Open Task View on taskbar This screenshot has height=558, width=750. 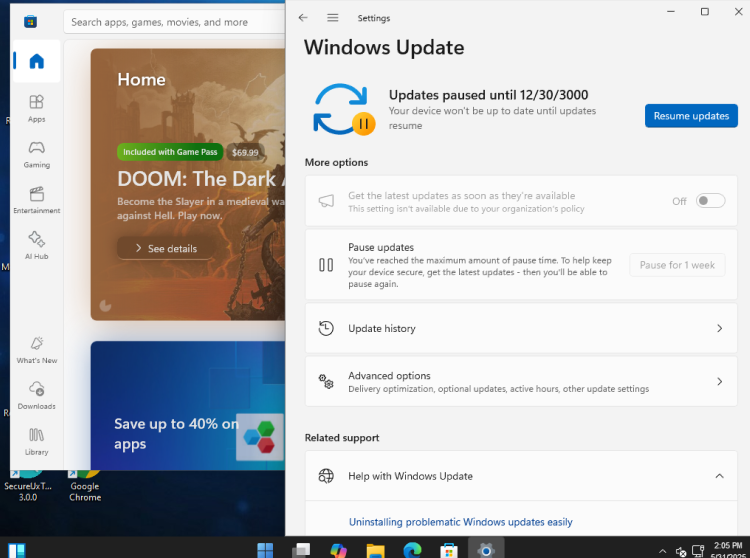click(x=302, y=550)
